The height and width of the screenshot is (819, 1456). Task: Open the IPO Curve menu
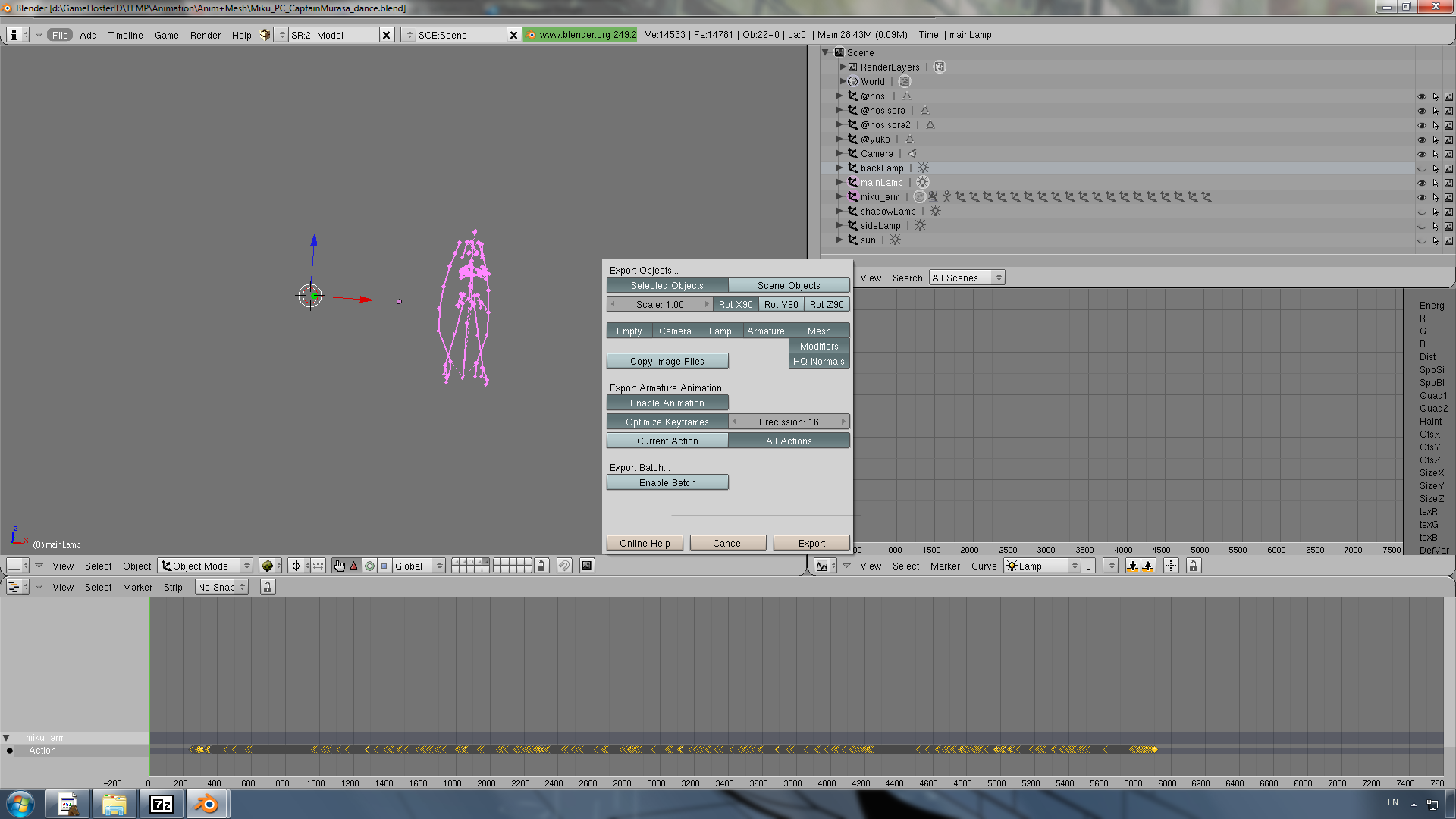point(984,566)
